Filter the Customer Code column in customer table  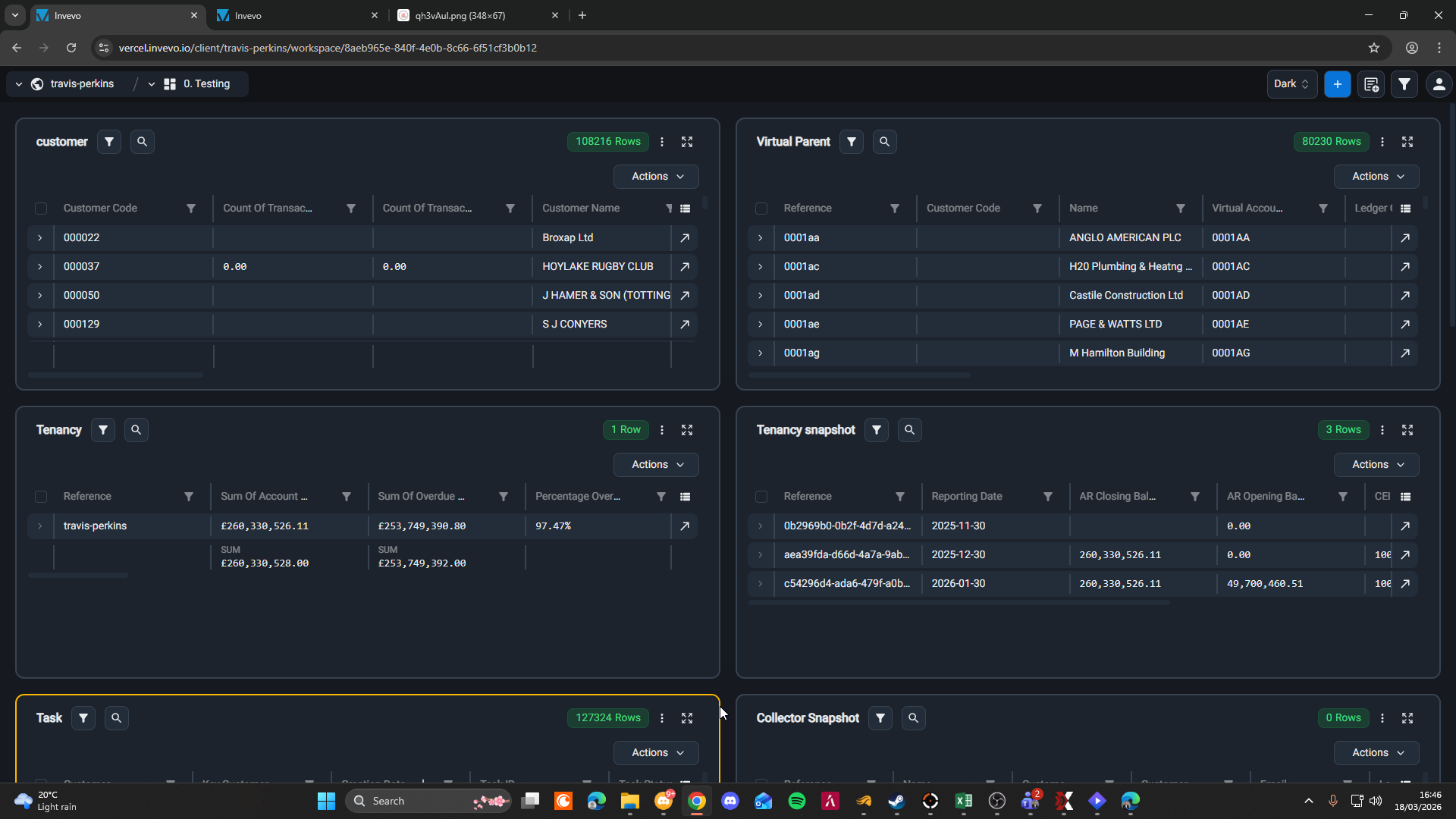point(191,209)
